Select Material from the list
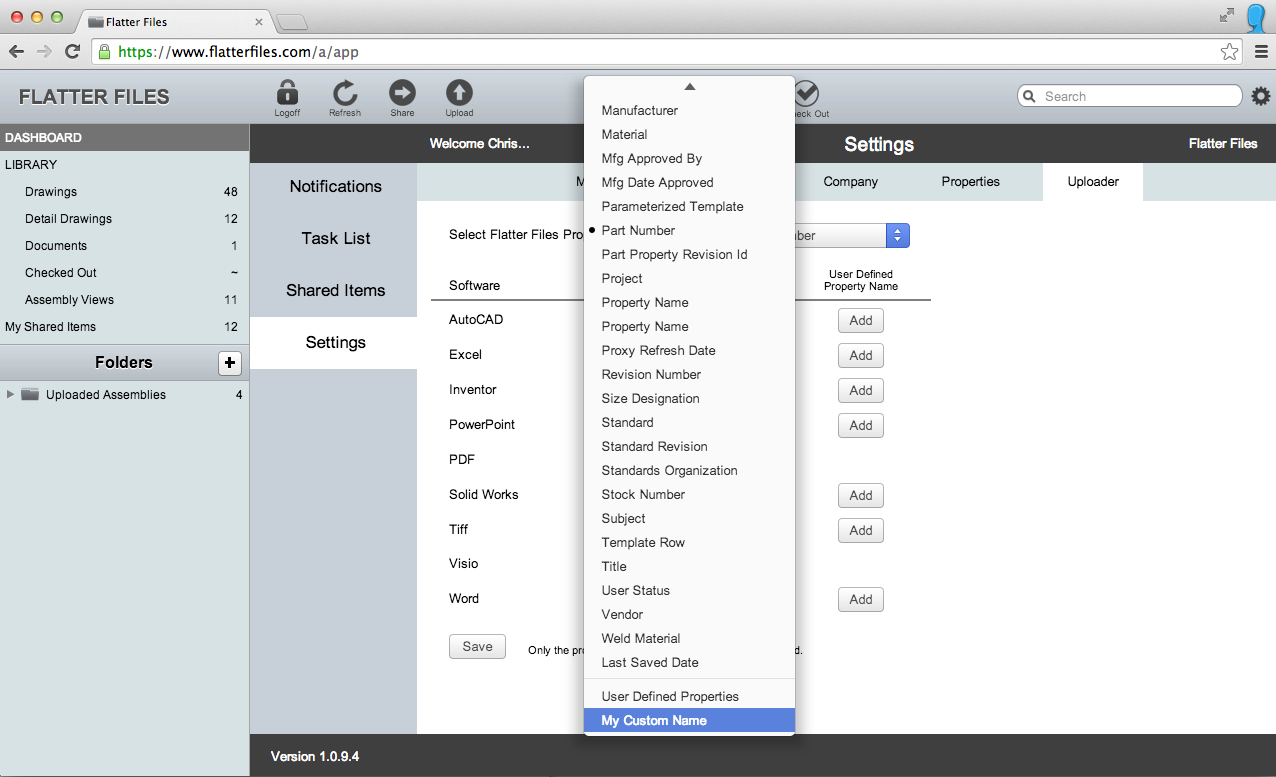The image size is (1276, 777). point(689,134)
